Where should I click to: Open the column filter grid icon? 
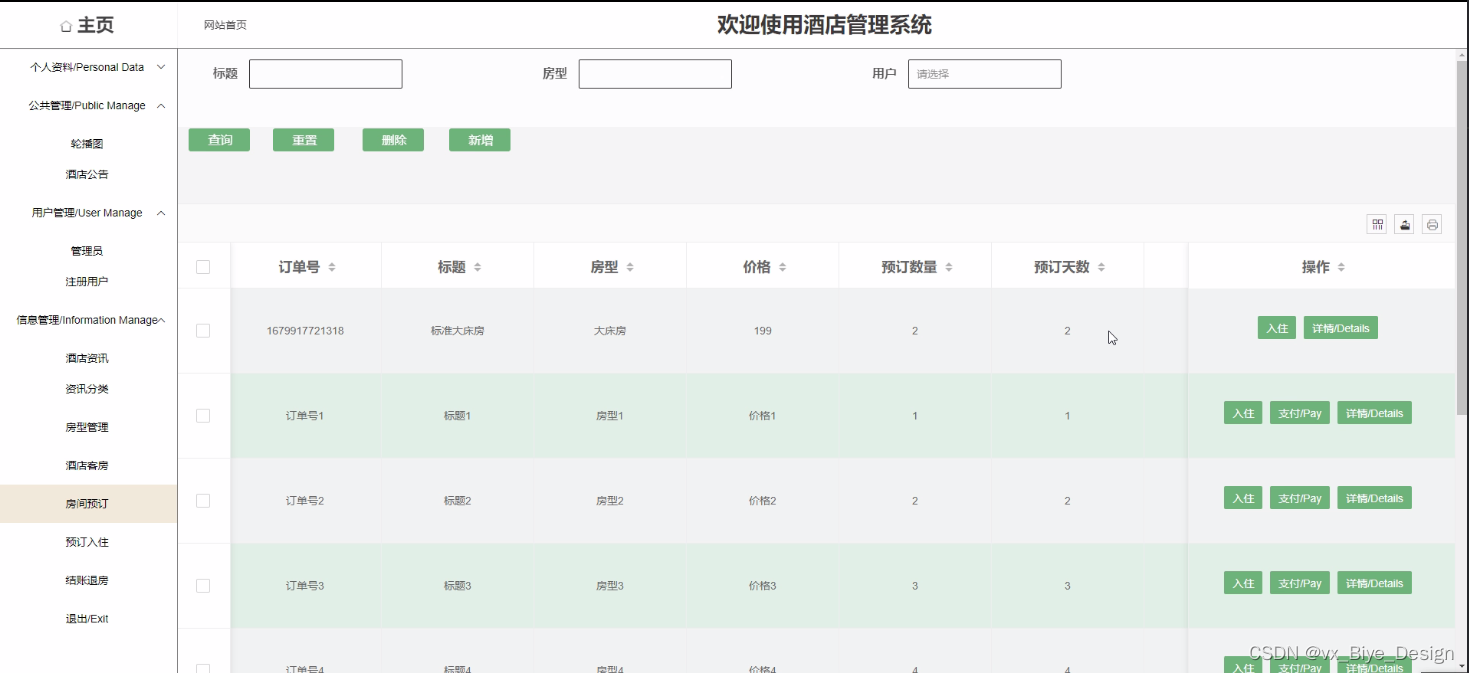1378,225
